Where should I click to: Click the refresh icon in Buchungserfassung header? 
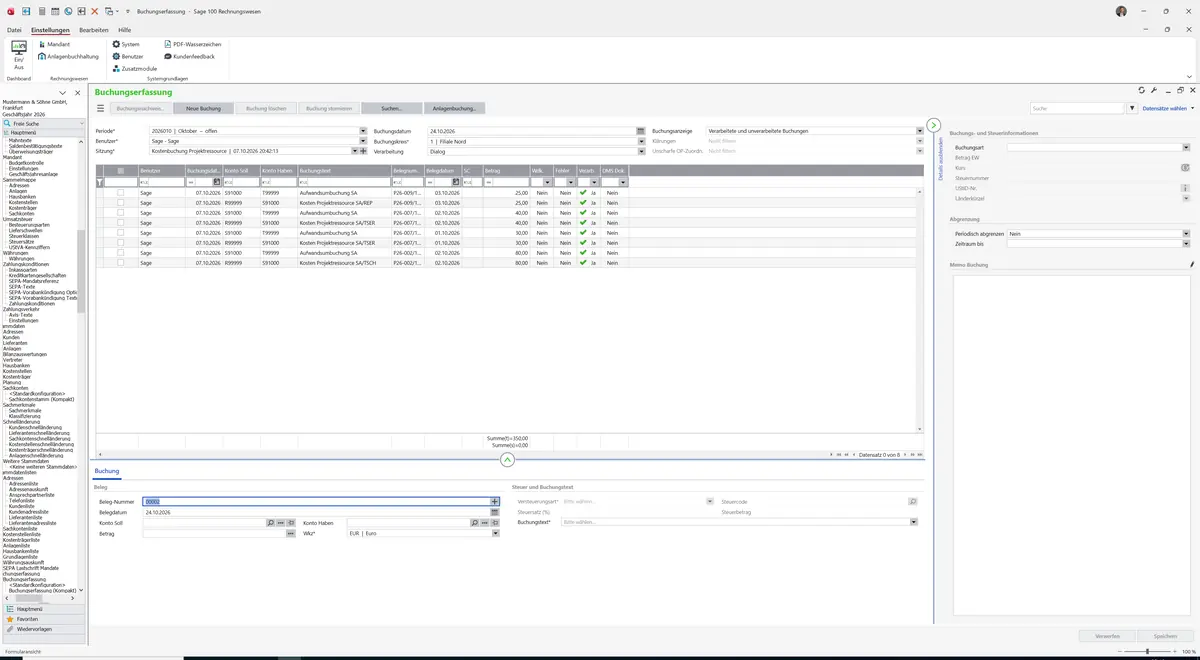pos(1141,90)
